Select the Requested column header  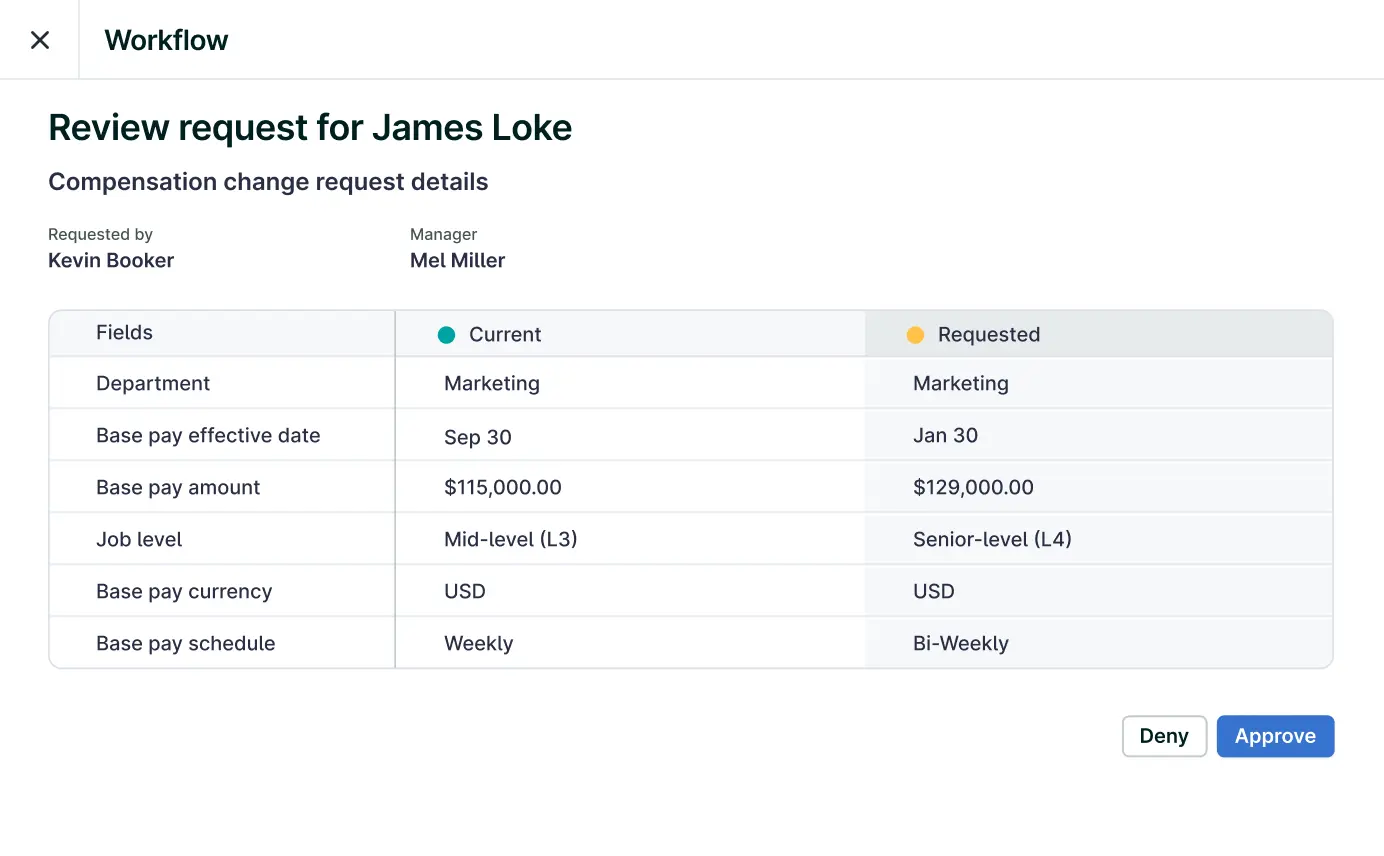pyautogui.click(x=988, y=335)
